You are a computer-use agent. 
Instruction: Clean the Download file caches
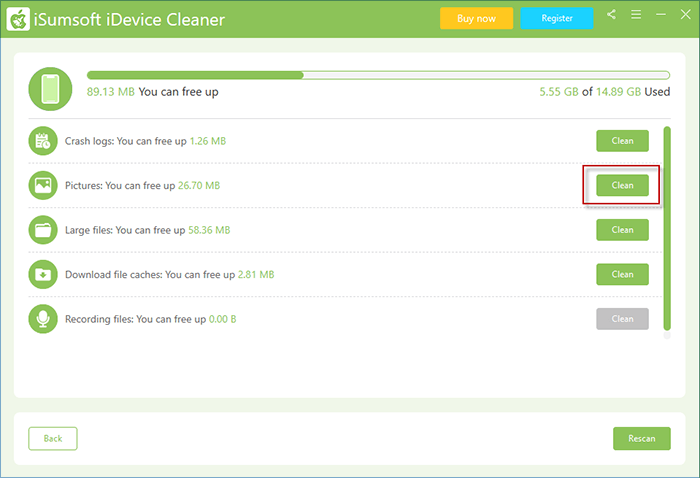coord(622,274)
